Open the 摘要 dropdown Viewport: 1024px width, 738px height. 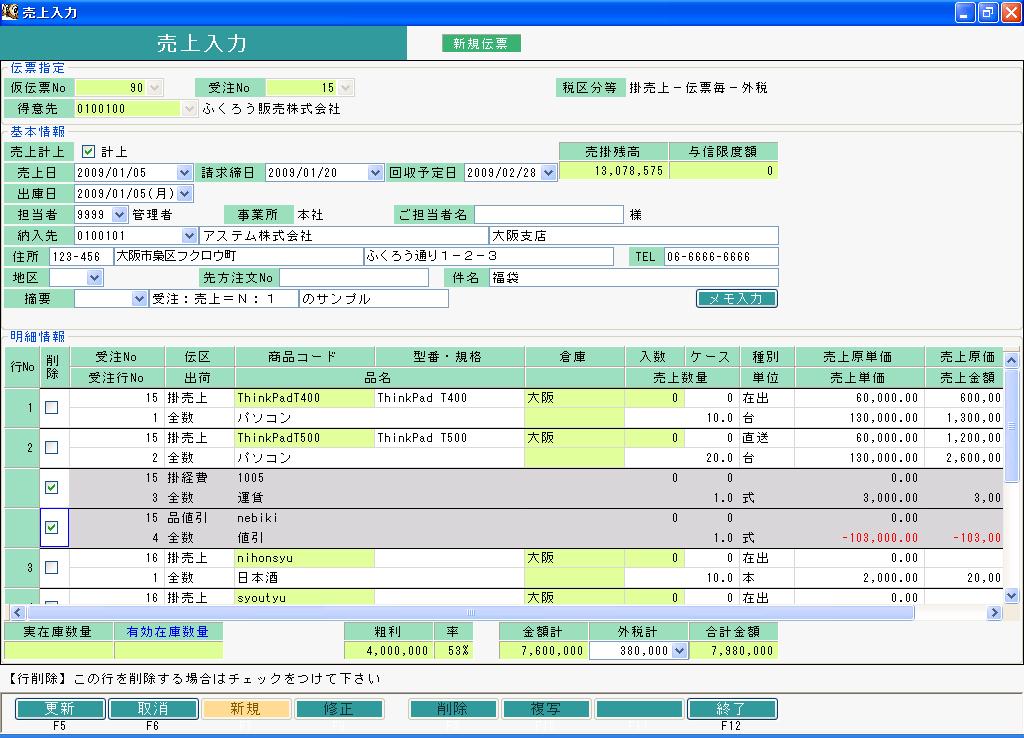pos(139,298)
